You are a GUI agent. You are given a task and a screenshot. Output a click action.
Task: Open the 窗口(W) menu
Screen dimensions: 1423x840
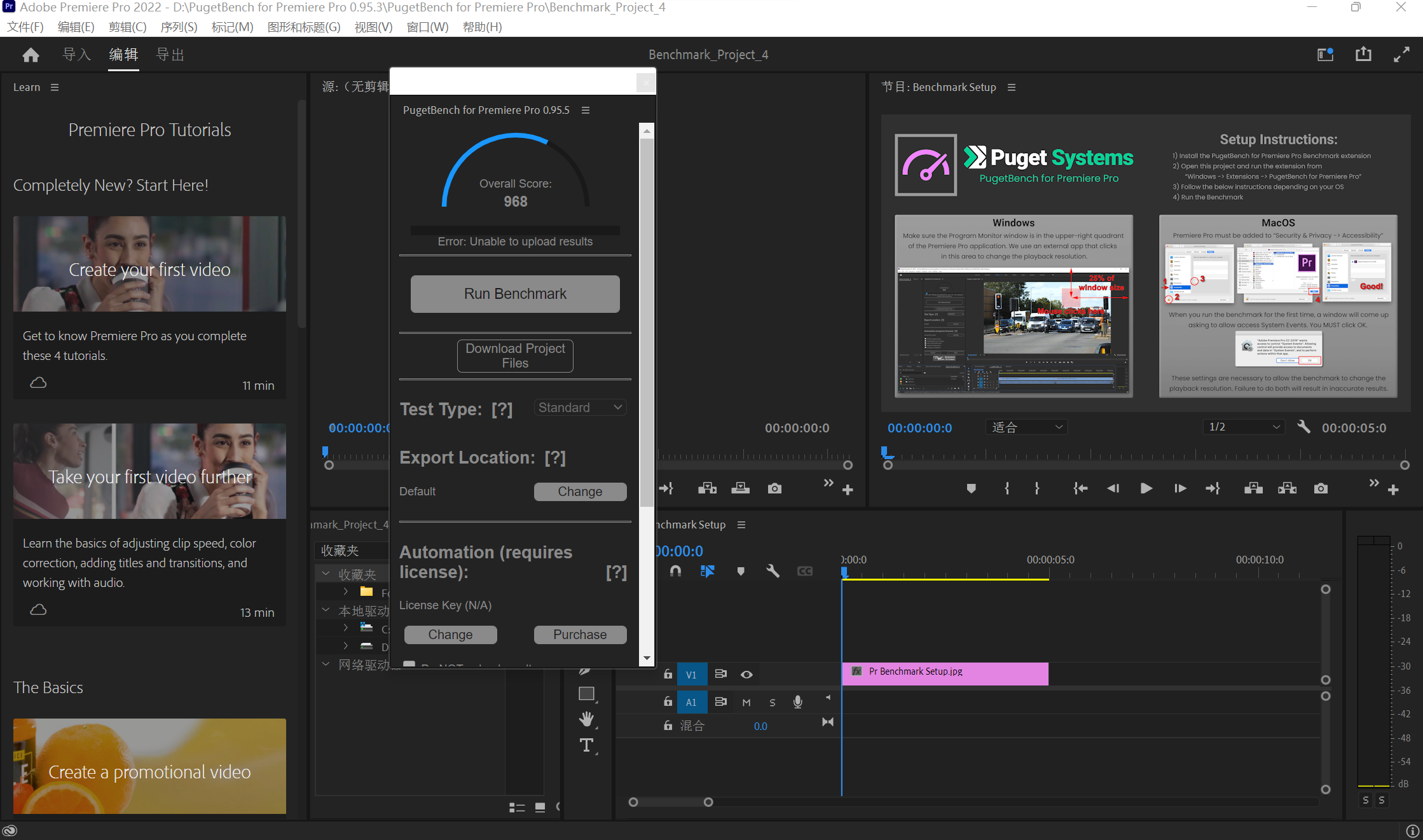coord(427,27)
